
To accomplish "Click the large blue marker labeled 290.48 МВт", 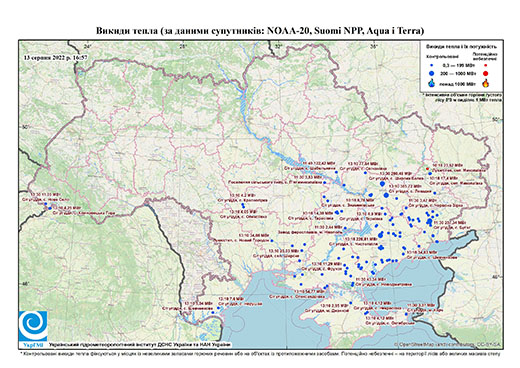I will (x=382, y=184).
